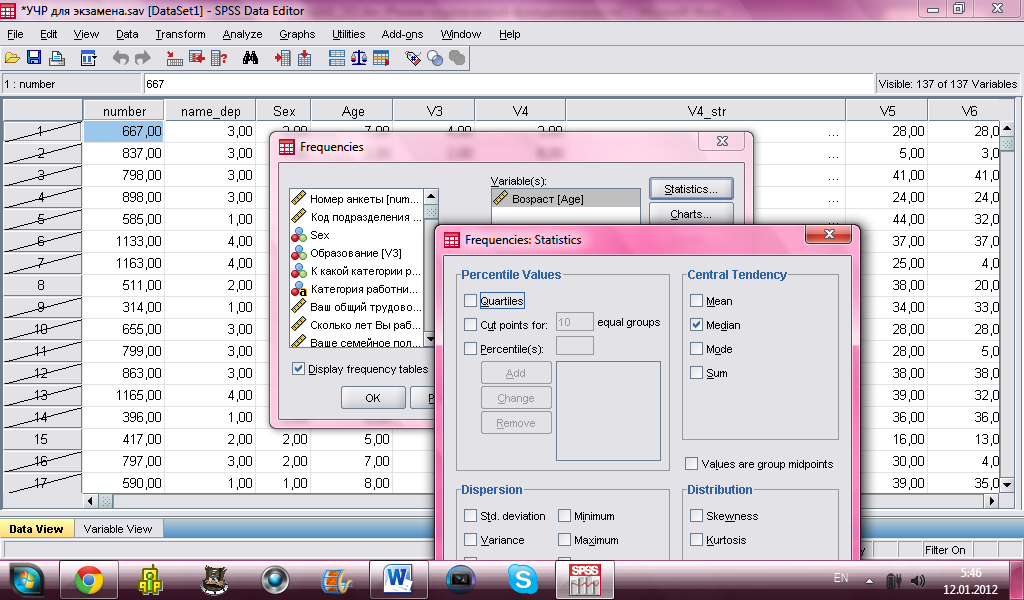This screenshot has height=600, width=1024.
Task: Click the Insert Variable toolbar icon
Action: [304, 58]
